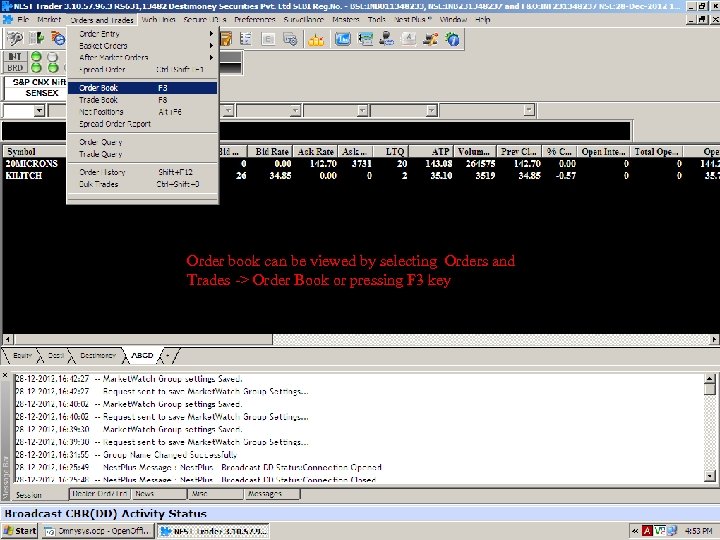The height and width of the screenshot is (540, 720).
Task: Click the Start button
Action: pos(20,531)
